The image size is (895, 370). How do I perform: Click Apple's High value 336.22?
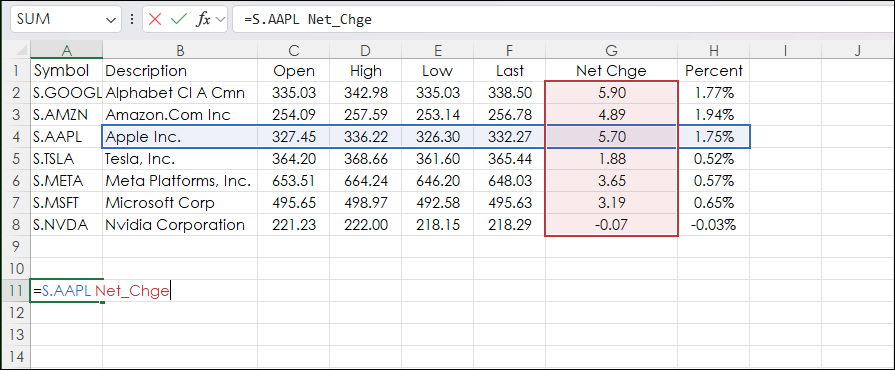(x=365, y=137)
